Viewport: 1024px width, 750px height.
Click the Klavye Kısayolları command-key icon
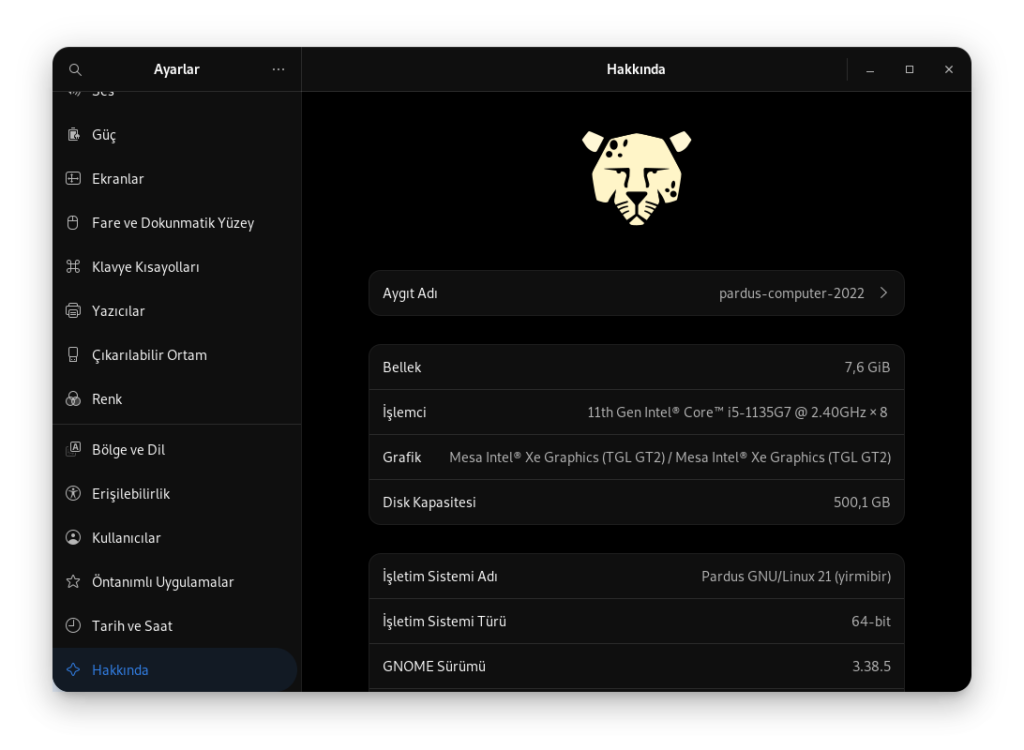[x=73, y=267]
